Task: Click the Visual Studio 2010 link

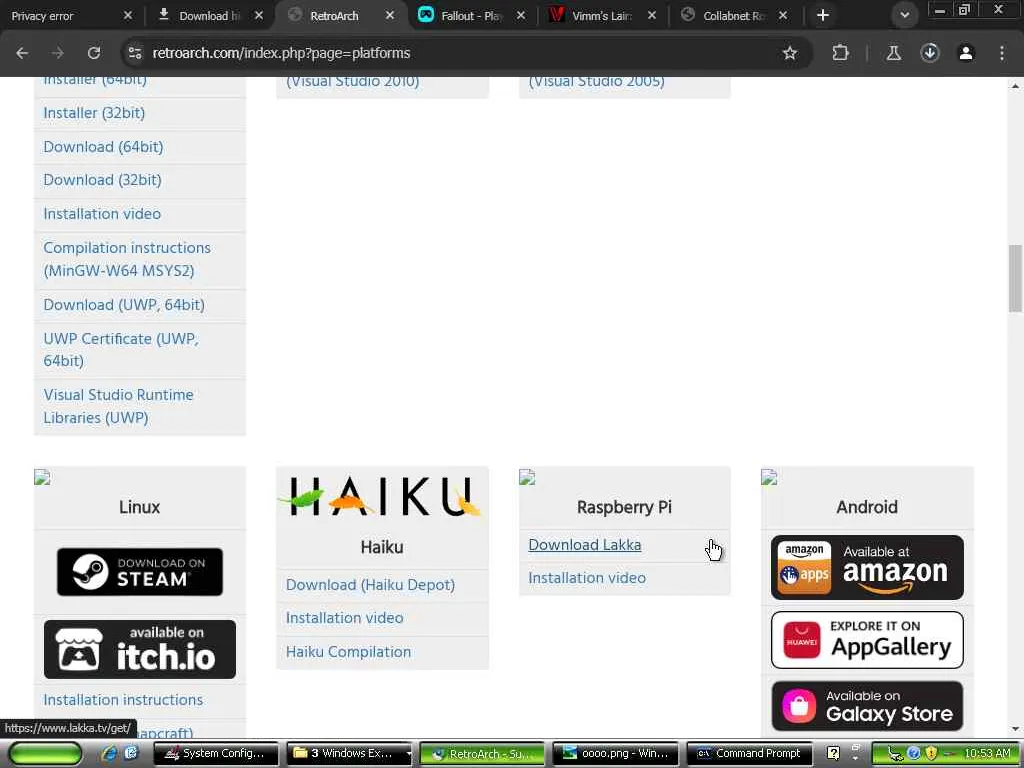Action: tap(353, 83)
